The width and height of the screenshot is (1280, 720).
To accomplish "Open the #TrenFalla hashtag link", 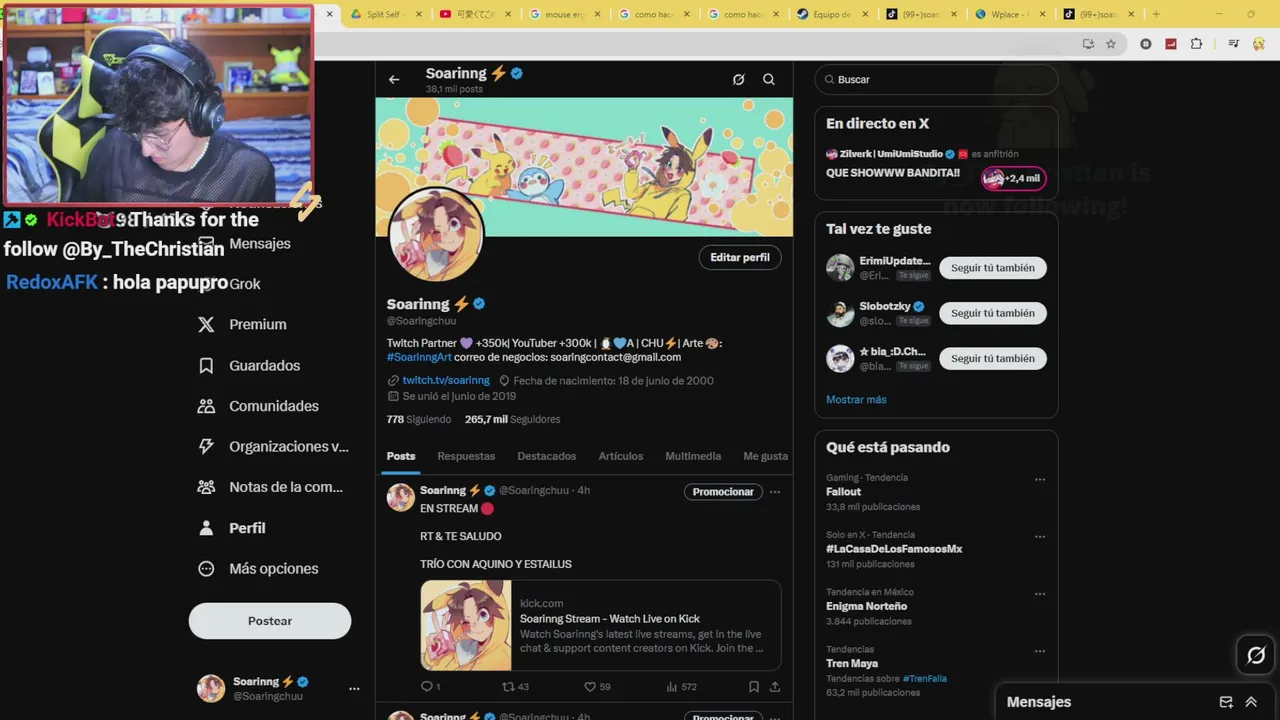I will click(925, 679).
